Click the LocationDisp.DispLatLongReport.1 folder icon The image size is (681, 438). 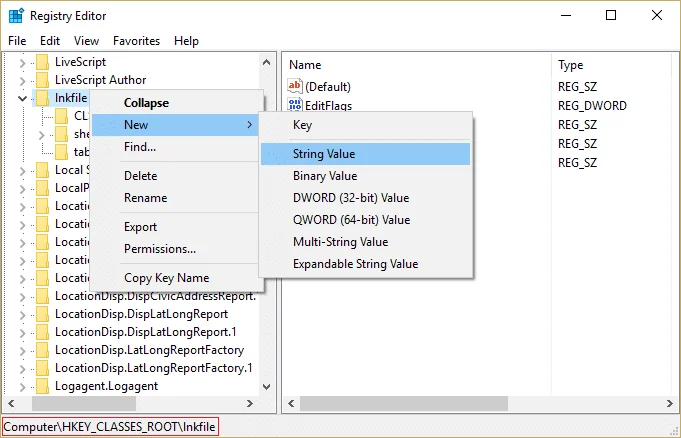43,332
